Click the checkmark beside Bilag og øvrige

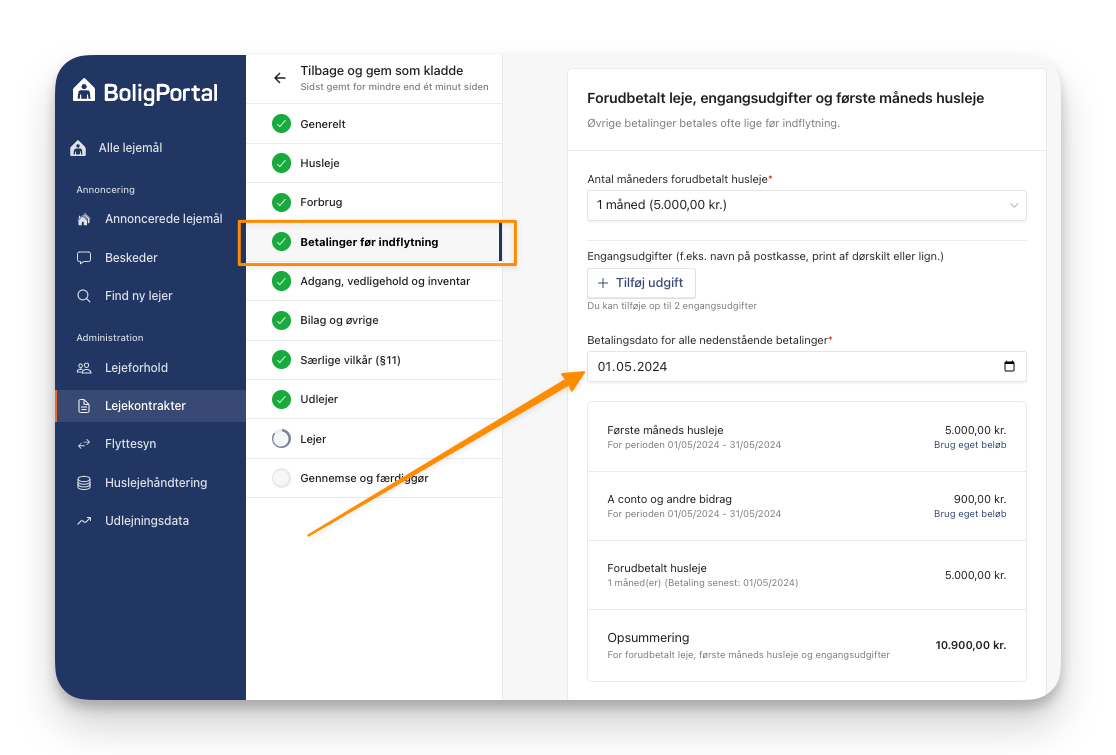point(282,320)
